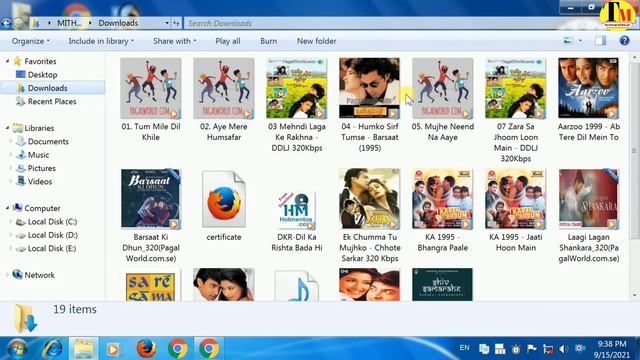This screenshot has width=640, height=360.
Task: Select the Firefox 'certificate' file icon
Action: point(224,199)
